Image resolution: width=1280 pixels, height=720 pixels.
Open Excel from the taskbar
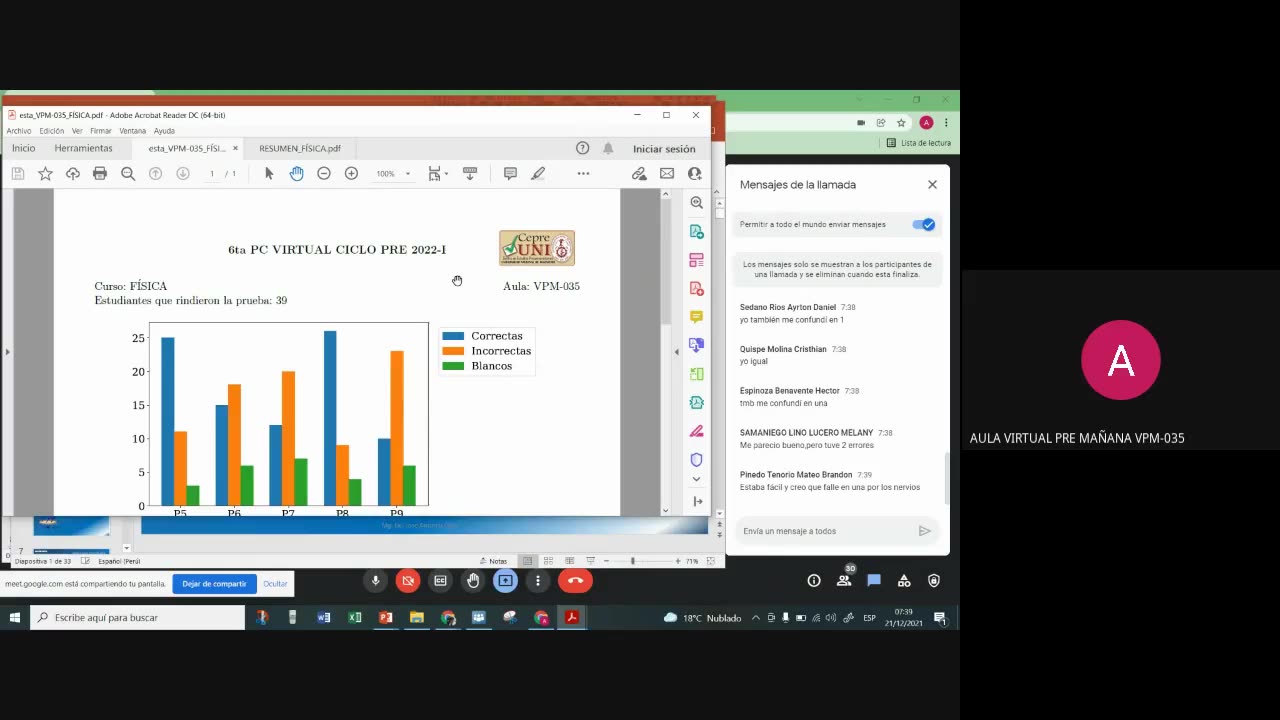(x=355, y=618)
